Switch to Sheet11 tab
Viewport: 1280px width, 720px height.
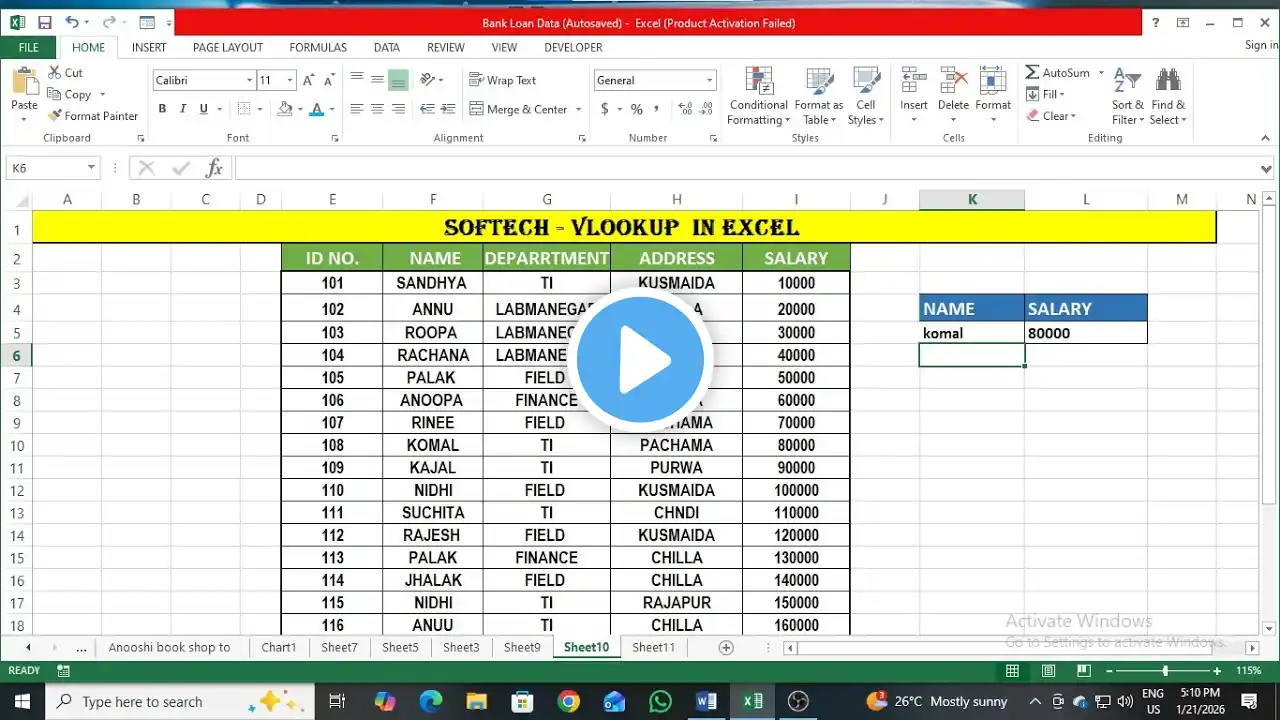(x=653, y=647)
